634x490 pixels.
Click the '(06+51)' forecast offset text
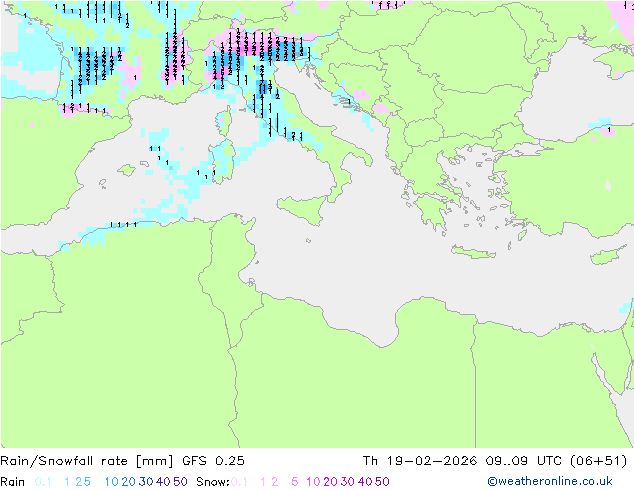click(x=598, y=461)
